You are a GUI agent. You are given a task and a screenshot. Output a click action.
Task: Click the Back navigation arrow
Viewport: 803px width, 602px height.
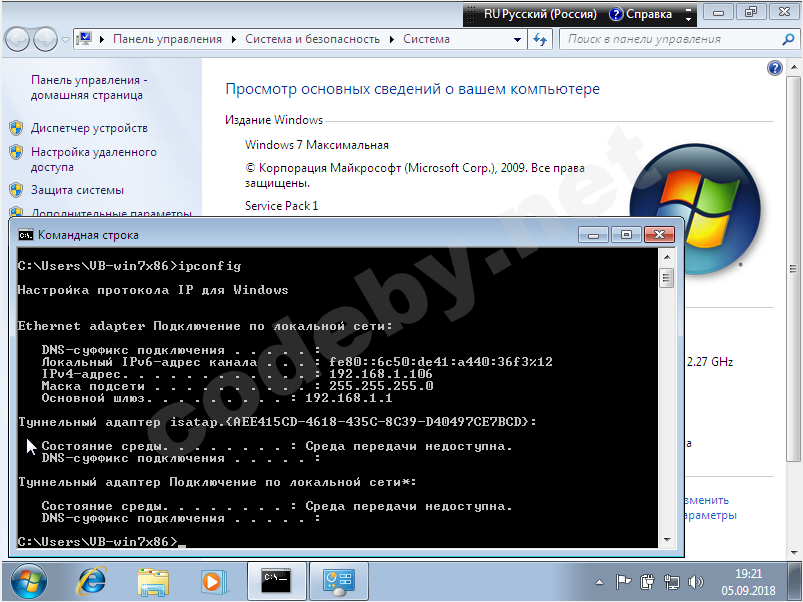tap(18, 39)
